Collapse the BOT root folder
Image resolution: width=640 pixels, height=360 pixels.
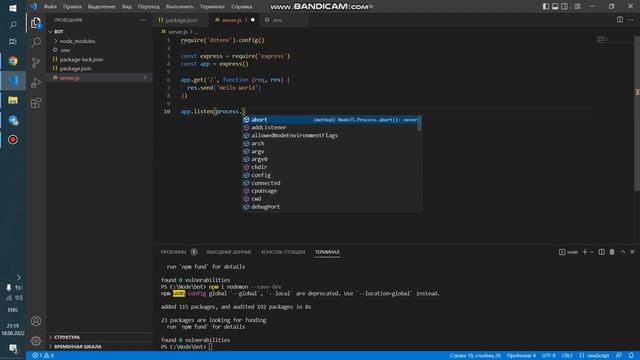100,31
